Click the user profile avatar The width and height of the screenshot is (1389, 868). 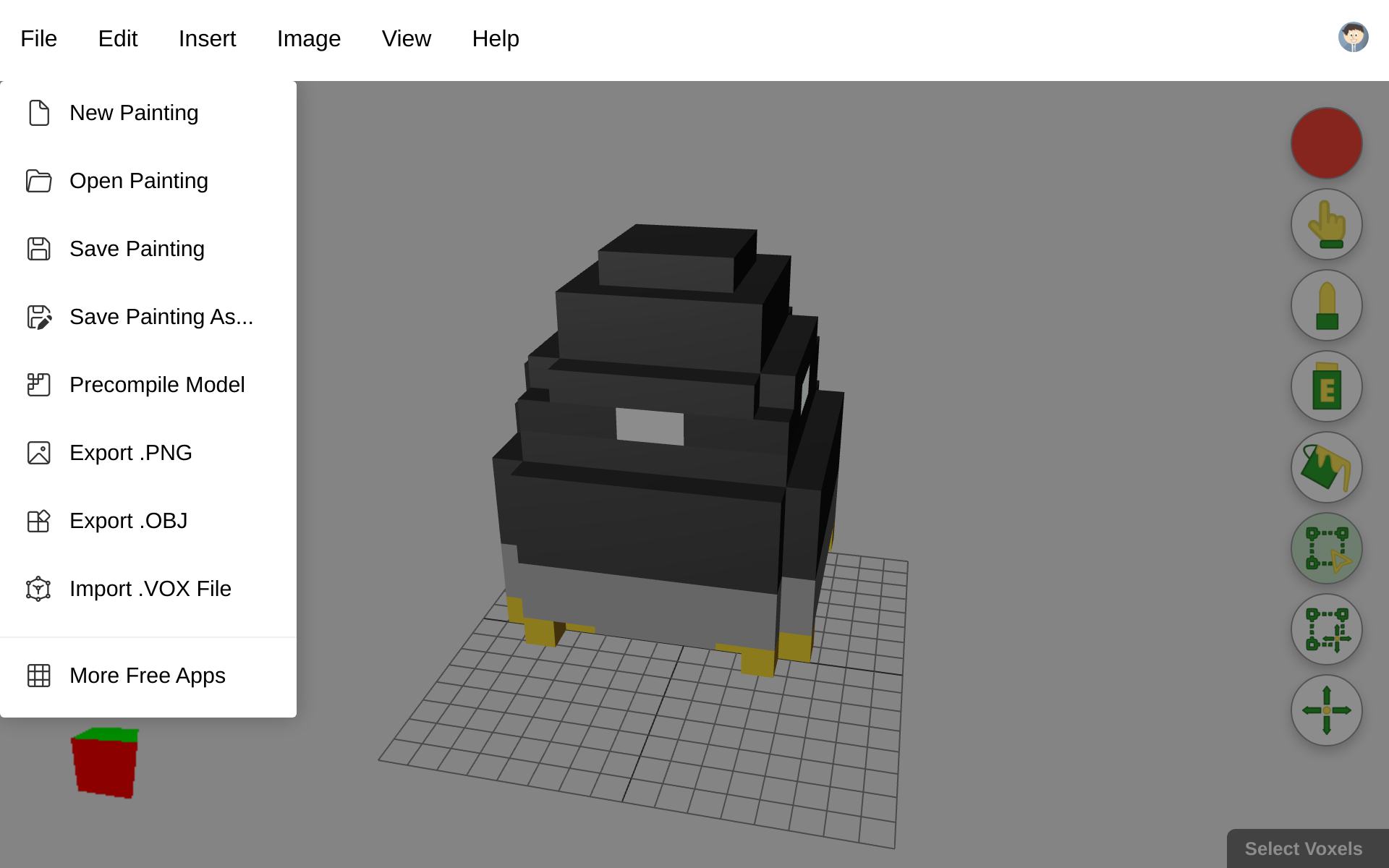[x=1354, y=37]
